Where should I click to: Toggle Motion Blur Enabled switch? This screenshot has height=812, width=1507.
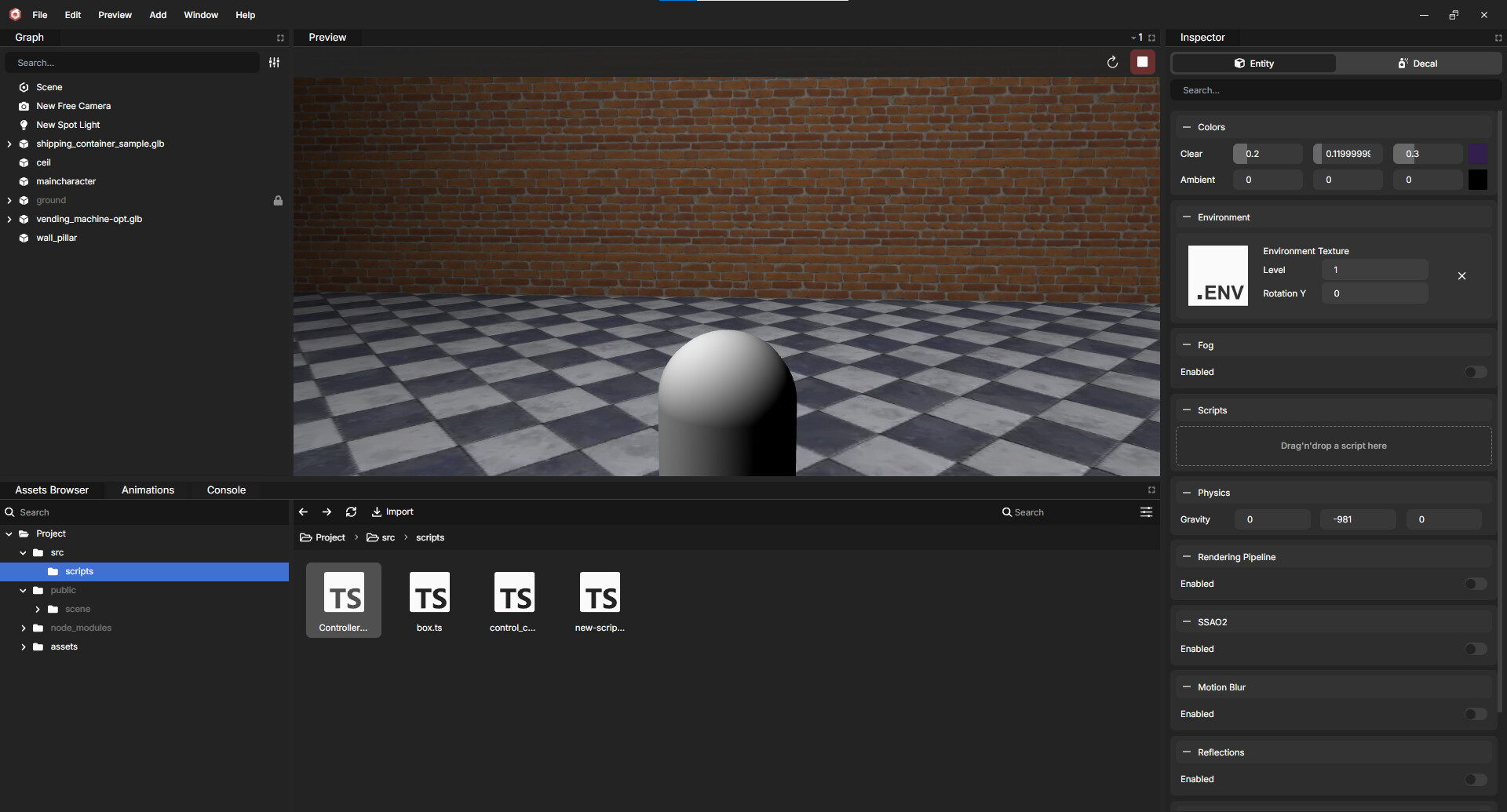[x=1476, y=714]
